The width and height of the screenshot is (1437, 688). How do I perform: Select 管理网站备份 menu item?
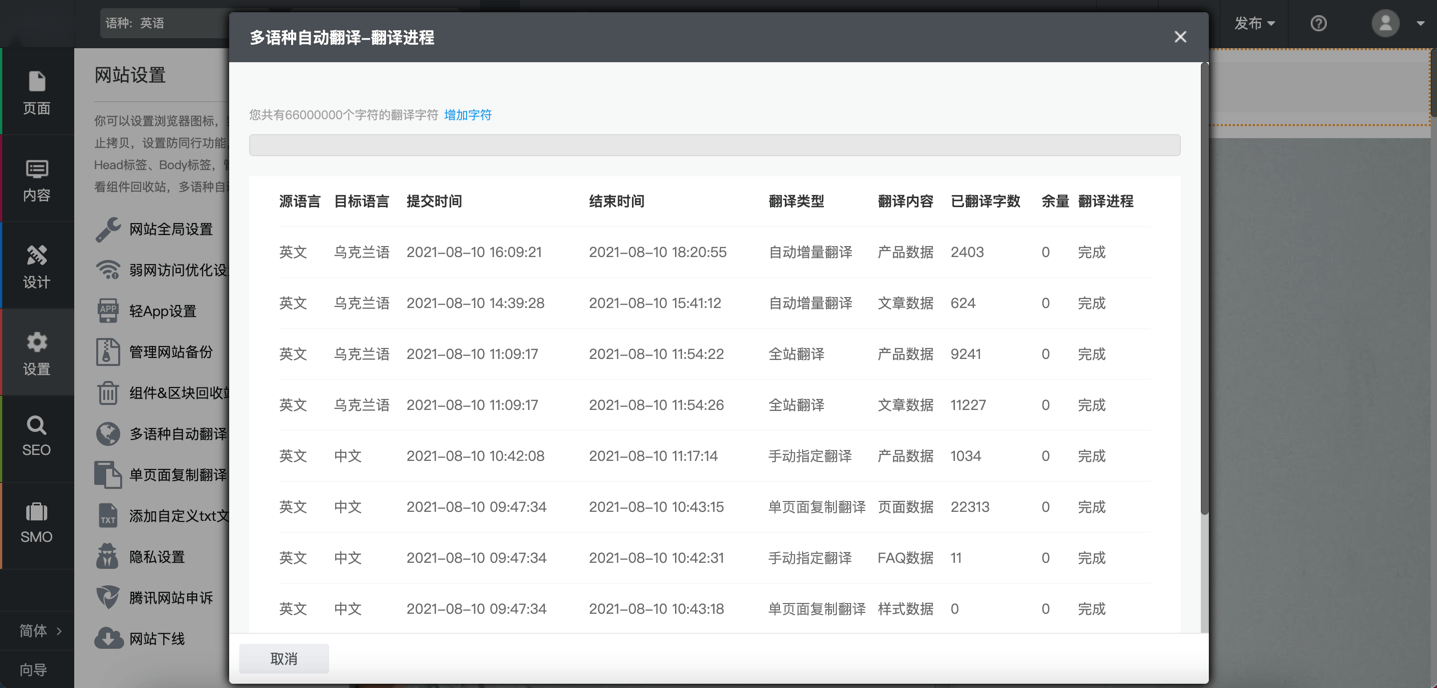170,352
